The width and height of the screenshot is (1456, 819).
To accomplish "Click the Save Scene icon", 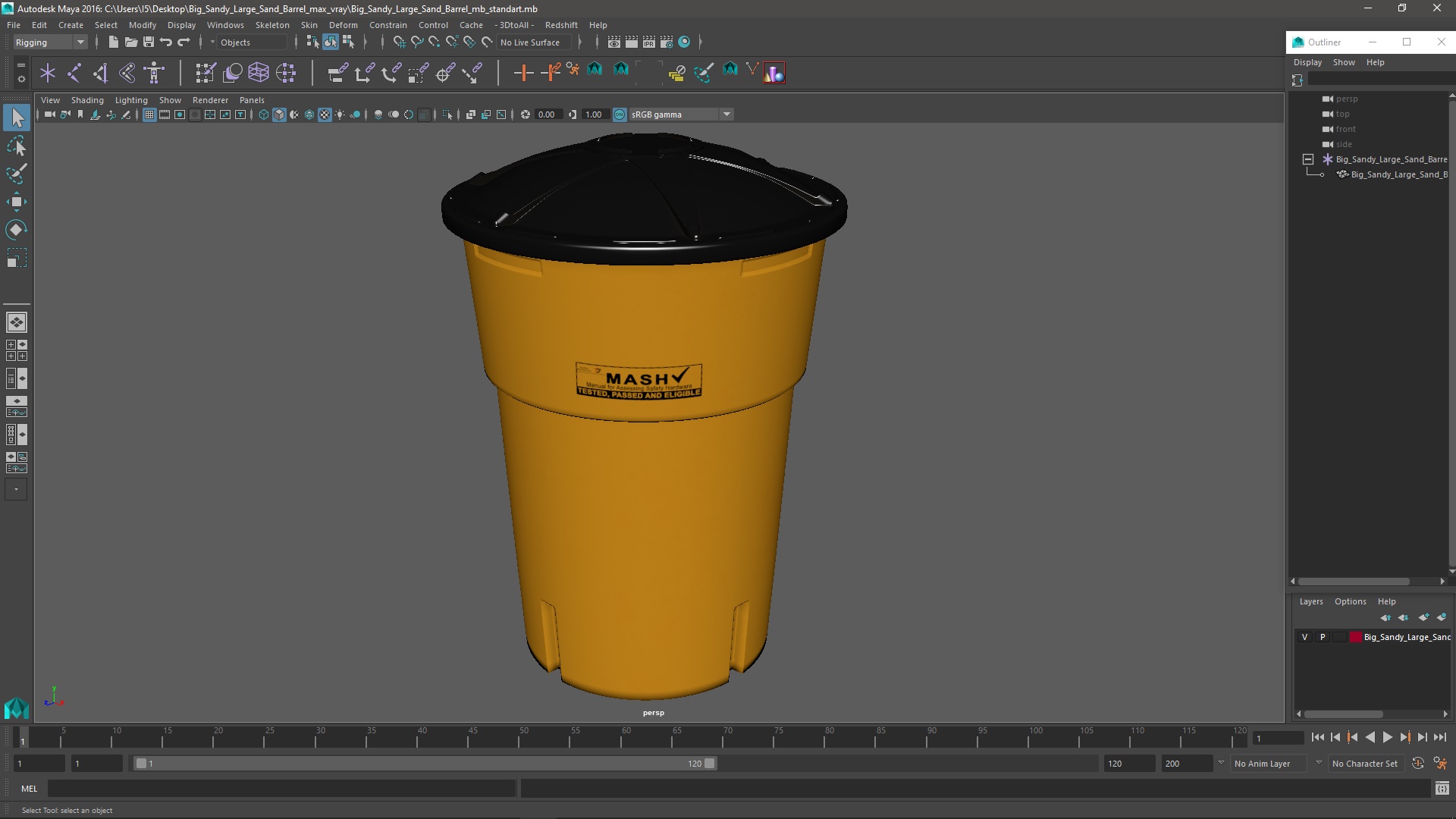I will (x=149, y=42).
